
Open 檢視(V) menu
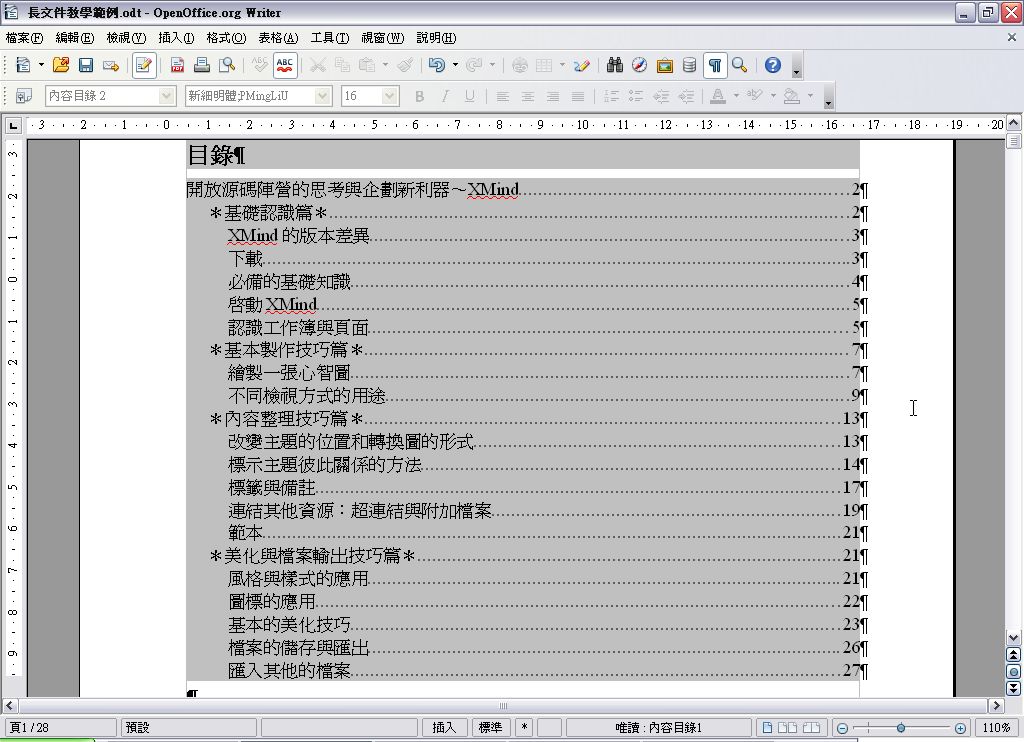[126, 38]
